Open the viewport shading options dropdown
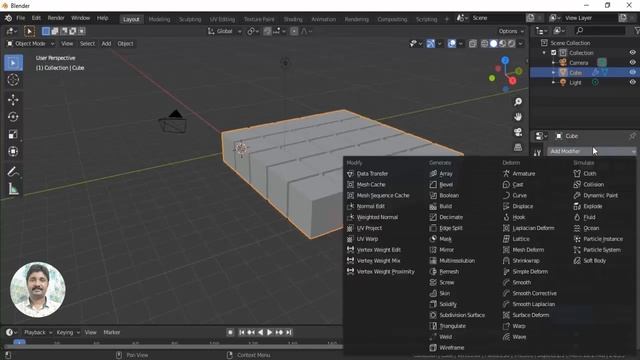 (x=520, y=44)
